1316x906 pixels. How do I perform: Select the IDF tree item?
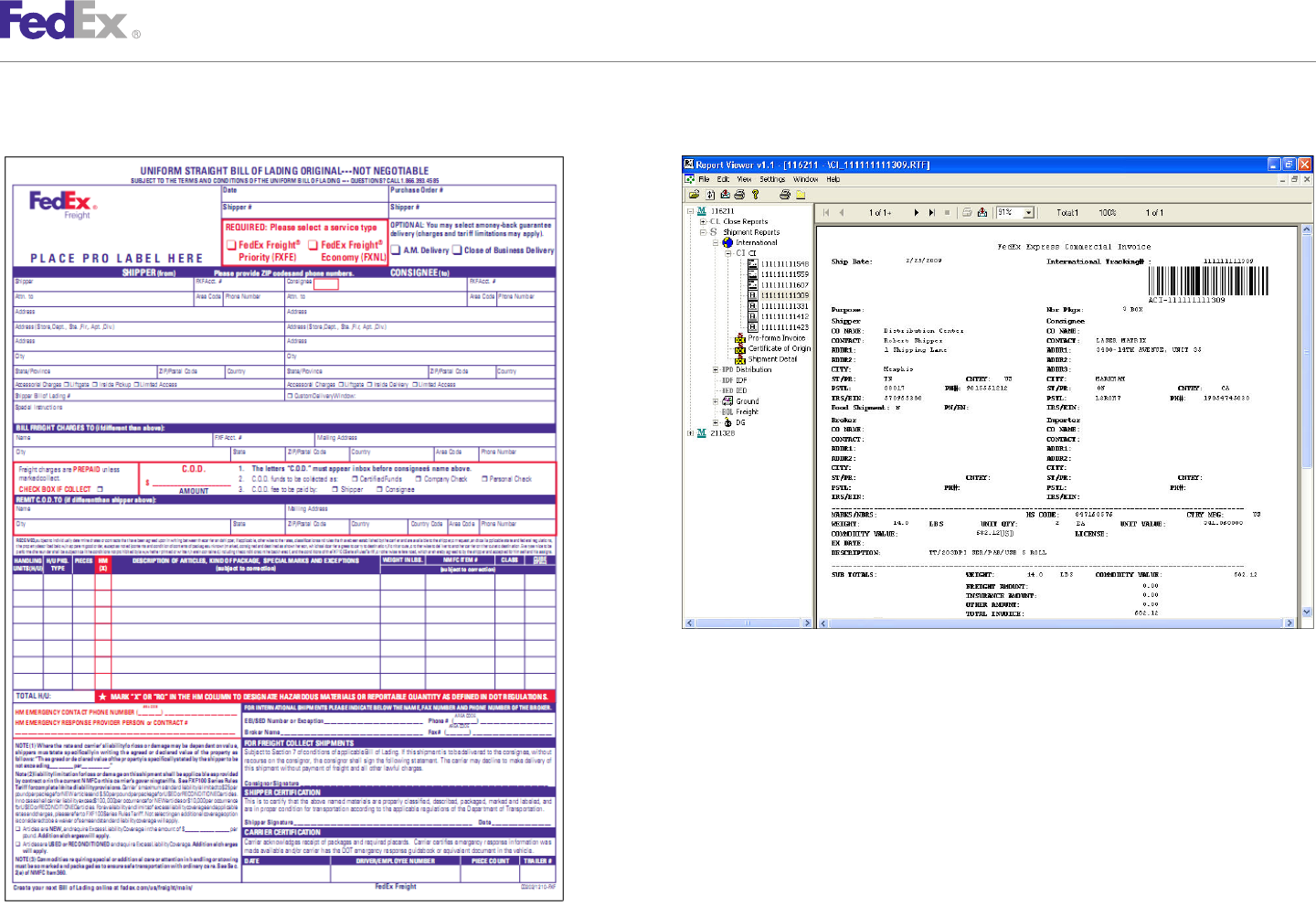click(x=741, y=380)
